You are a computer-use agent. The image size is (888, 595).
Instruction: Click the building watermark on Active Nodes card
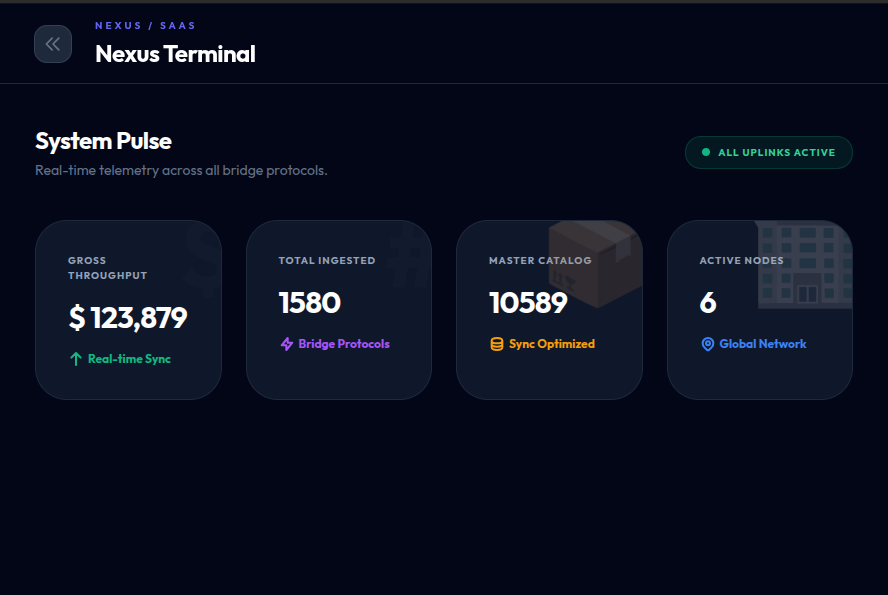coord(808,262)
